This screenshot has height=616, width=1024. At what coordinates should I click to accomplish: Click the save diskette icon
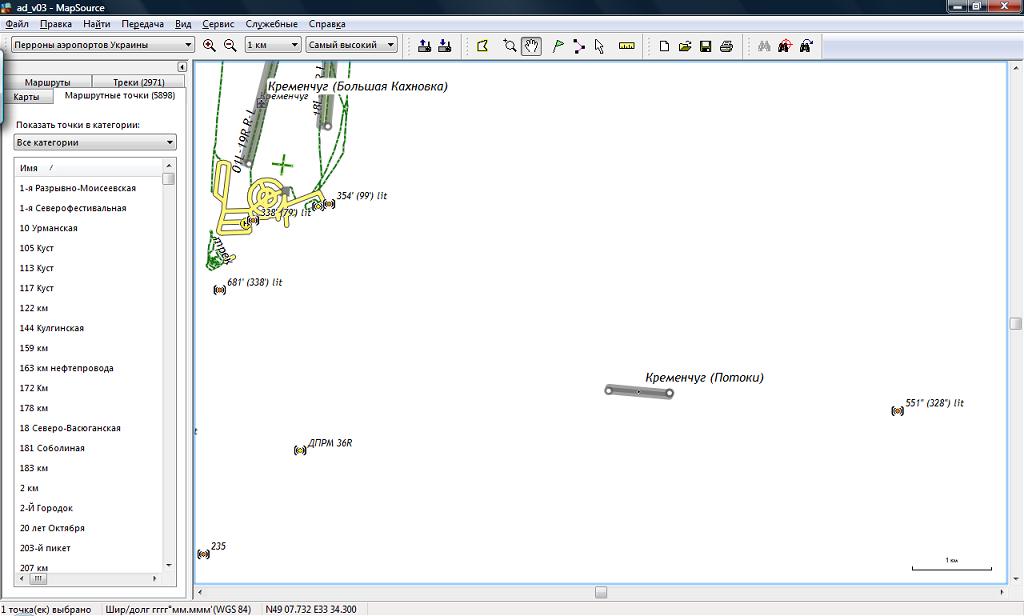[x=705, y=46]
